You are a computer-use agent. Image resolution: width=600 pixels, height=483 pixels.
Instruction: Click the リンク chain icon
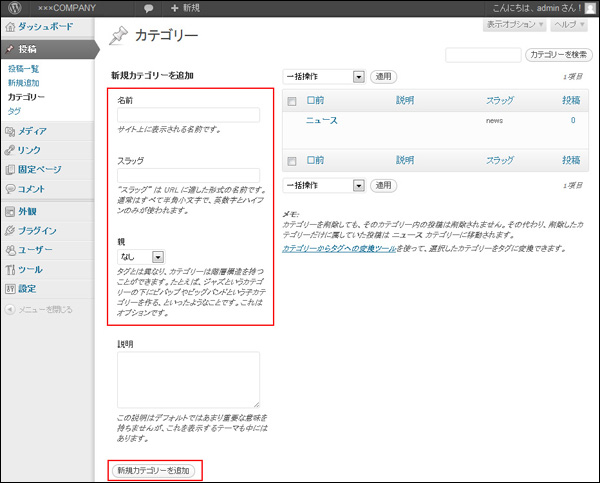(10, 150)
